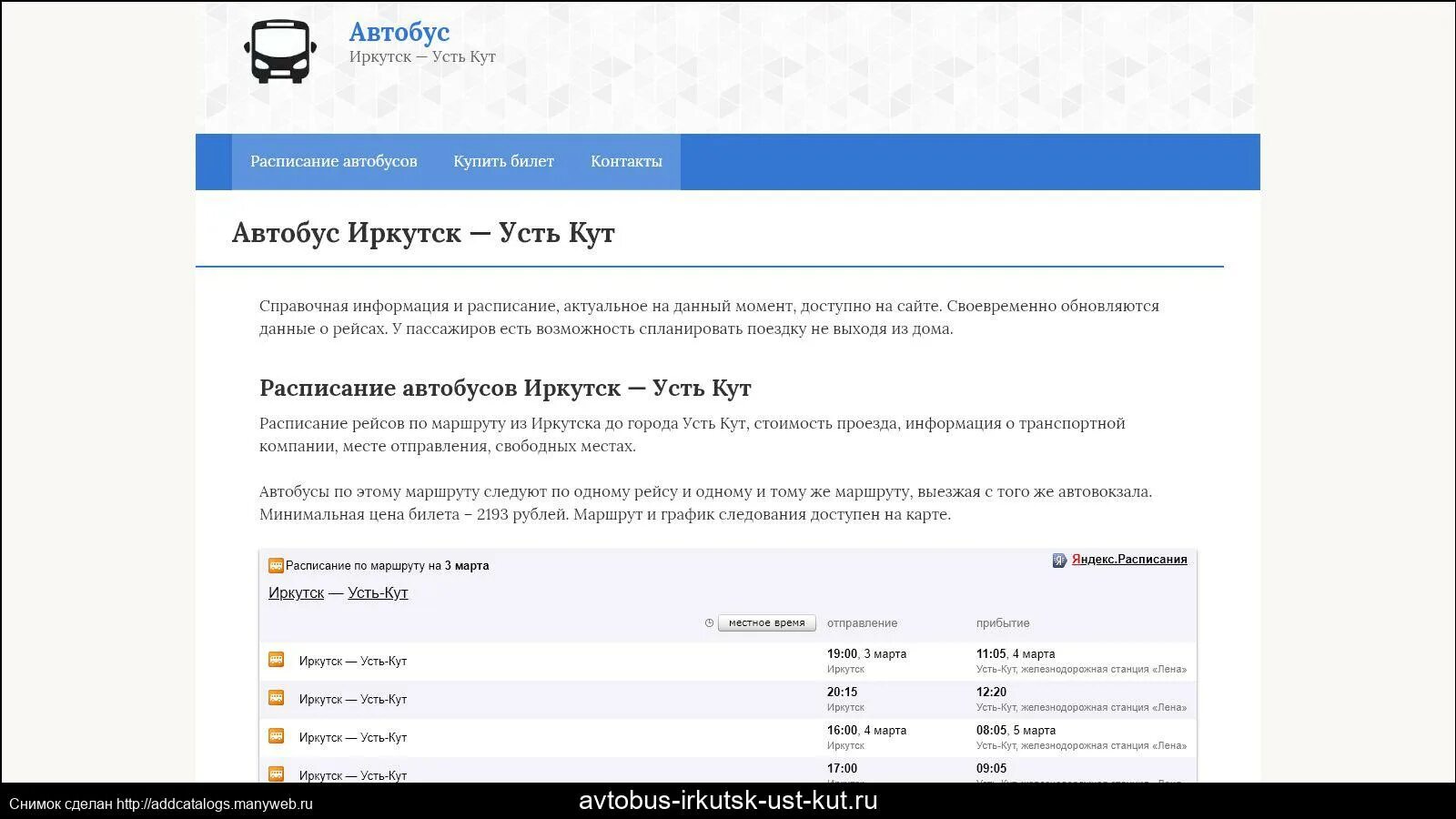The image size is (1456, 819).
Task: Click bus icon for the 17:00 departure row
Action: pyautogui.click(x=277, y=773)
